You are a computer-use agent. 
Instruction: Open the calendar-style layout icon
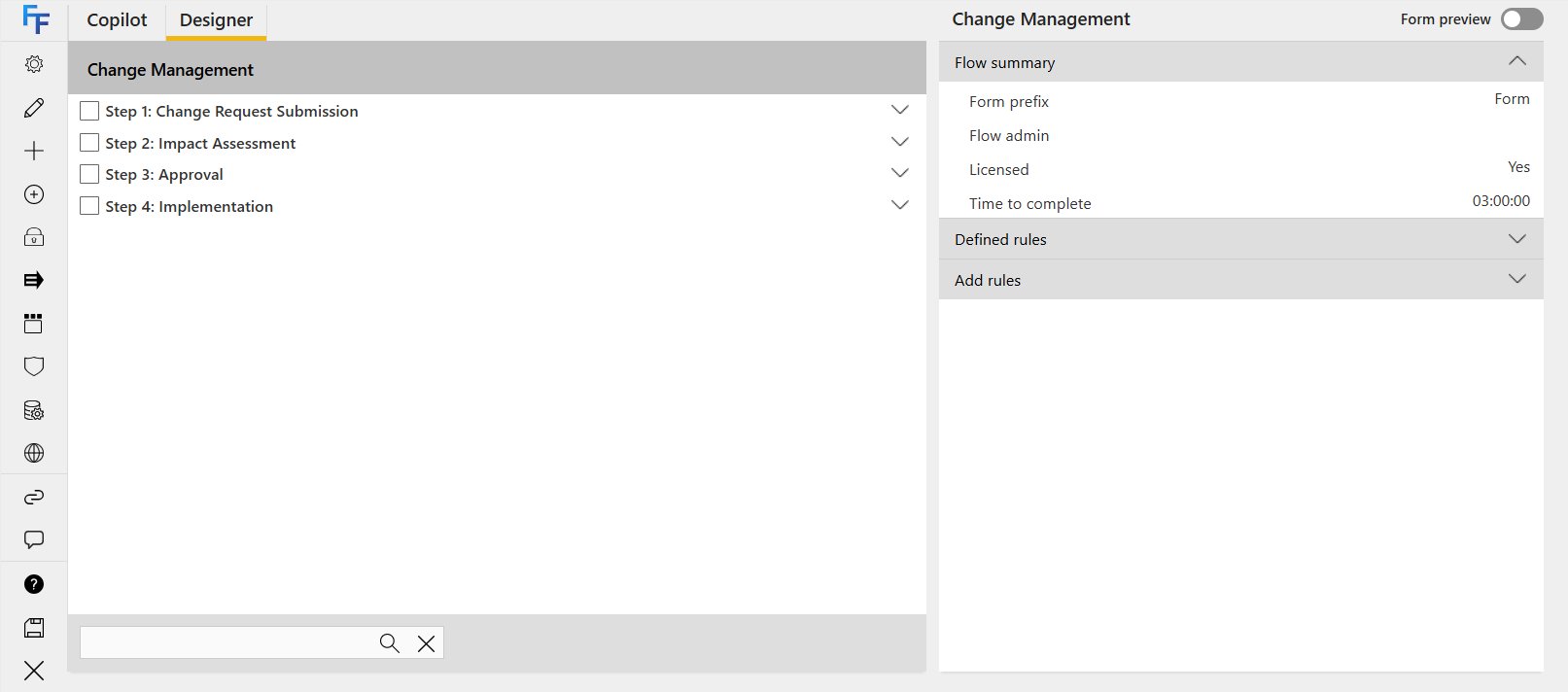34,324
